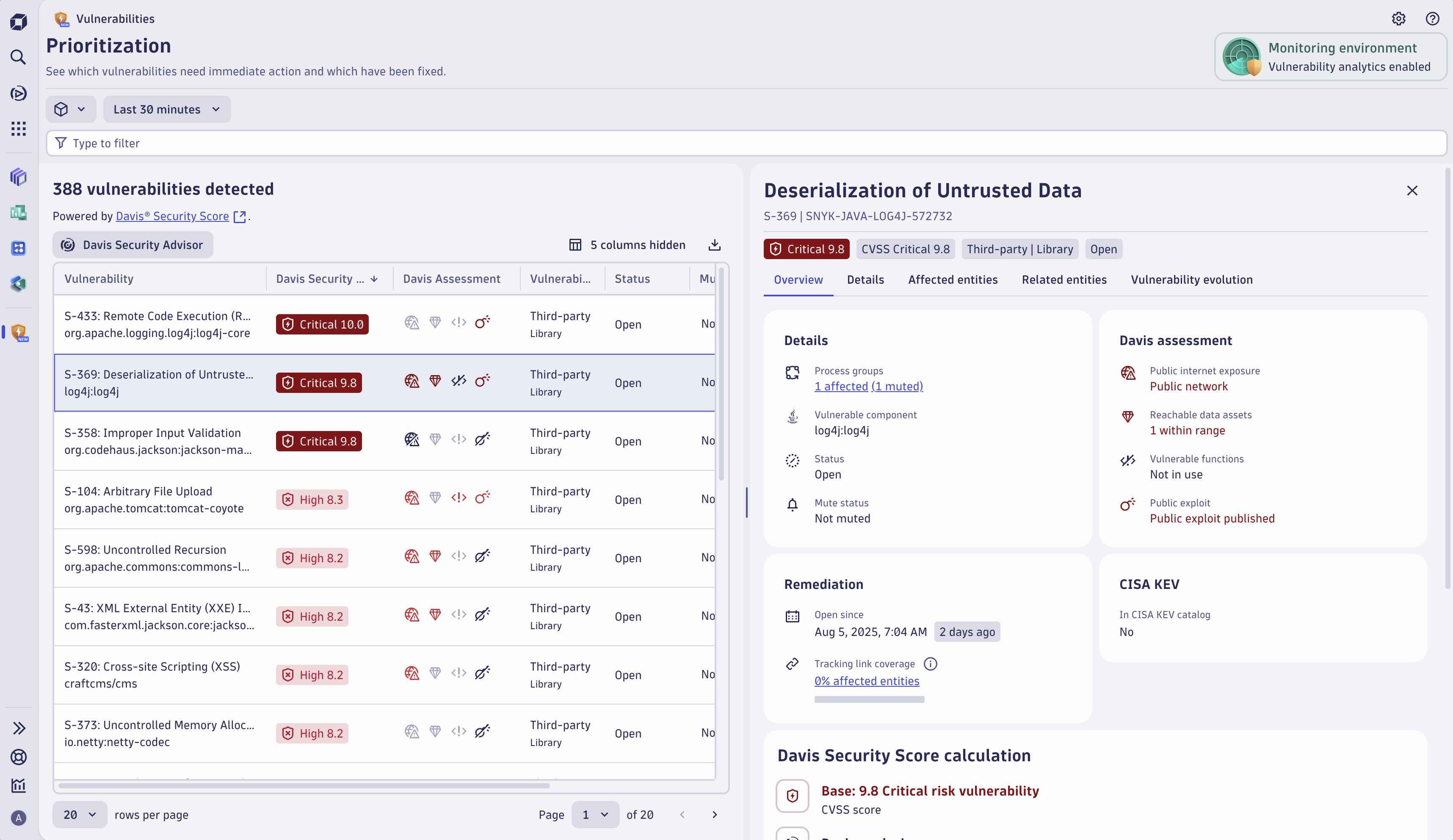Open the rows per page dropdown

(79, 815)
